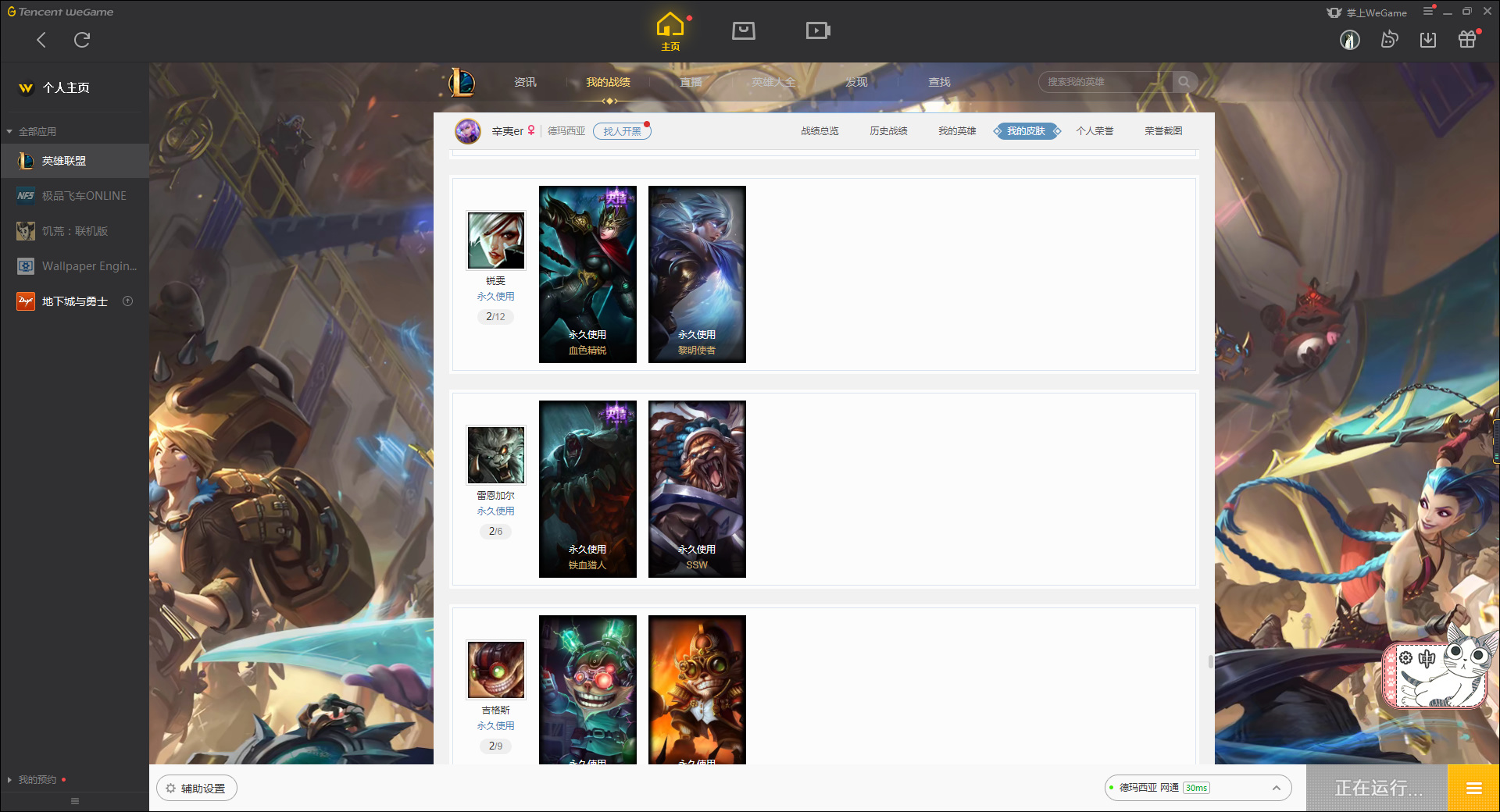1500x812 pixels.
Task: Open the SSW Rengar skin card
Action: click(697, 489)
